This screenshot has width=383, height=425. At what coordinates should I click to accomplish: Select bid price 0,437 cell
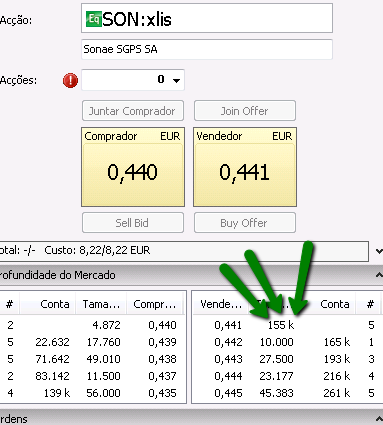click(x=162, y=376)
